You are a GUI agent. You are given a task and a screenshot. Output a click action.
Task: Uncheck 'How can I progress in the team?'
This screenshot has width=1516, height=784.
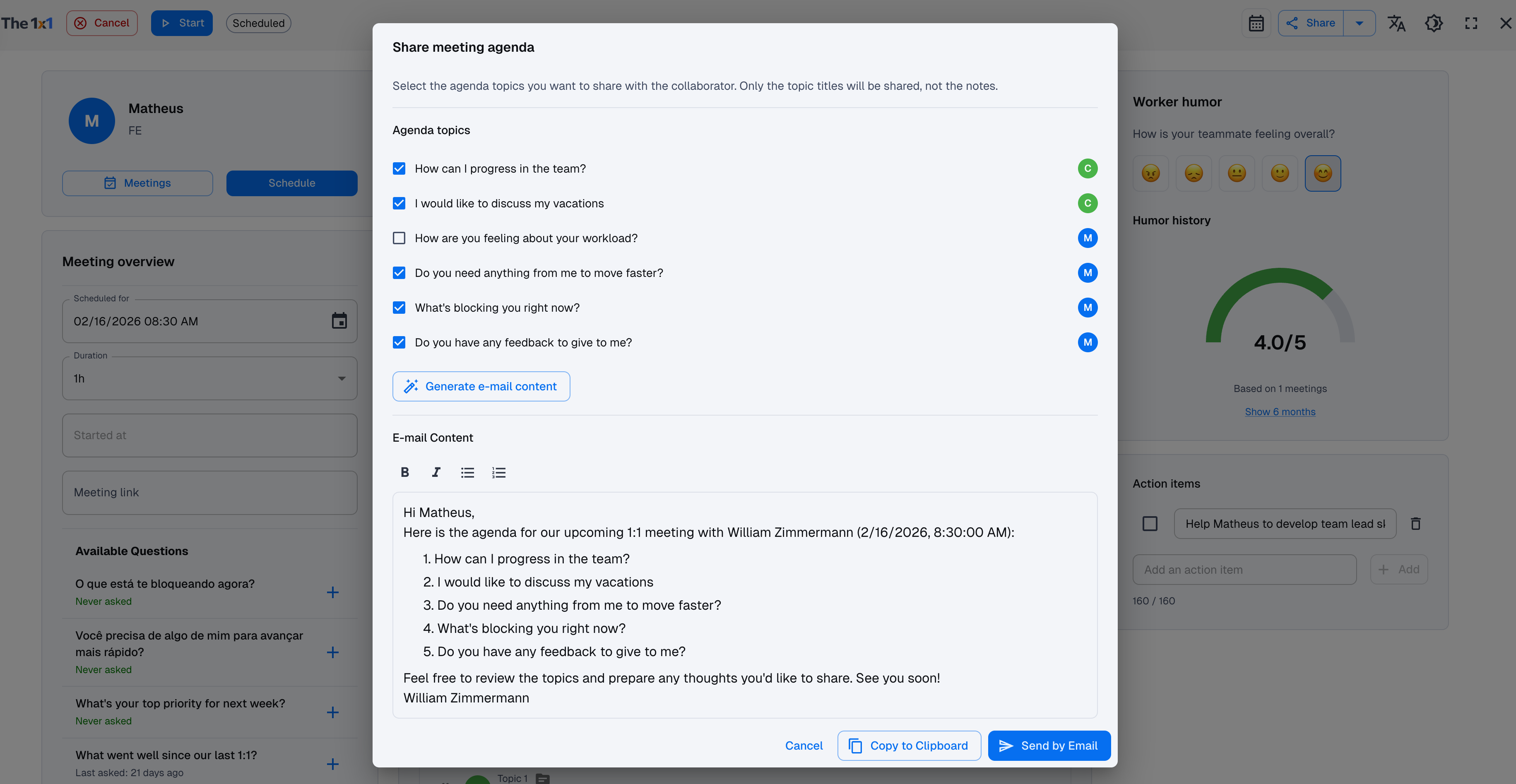click(399, 168)
